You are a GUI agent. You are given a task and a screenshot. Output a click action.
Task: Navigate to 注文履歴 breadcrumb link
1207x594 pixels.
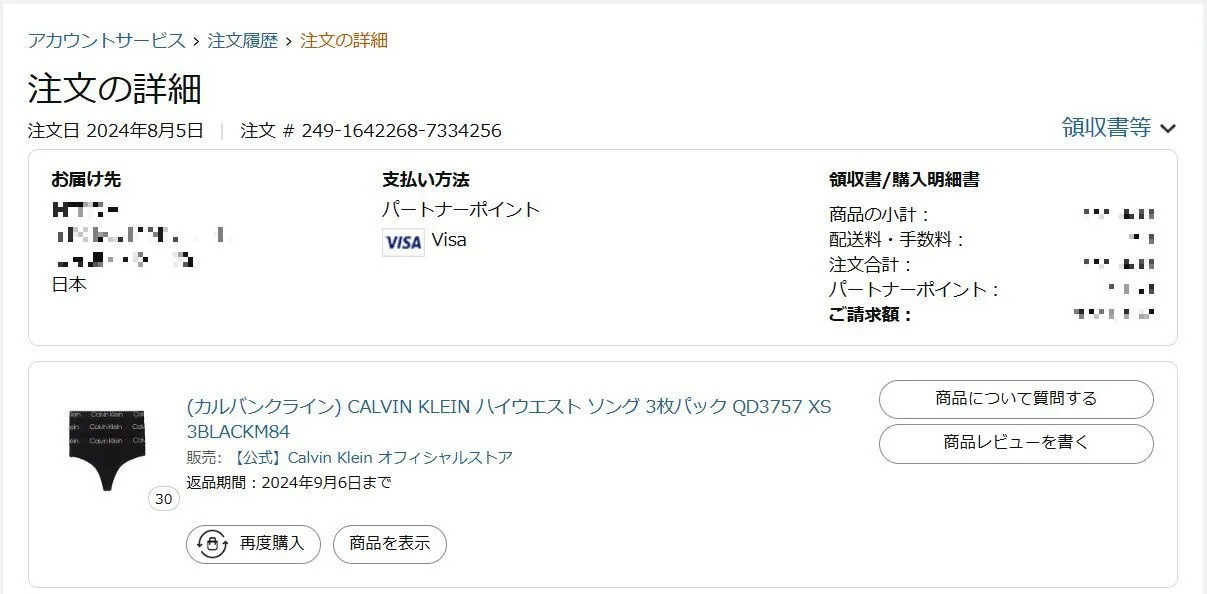(x=242, y=41)
